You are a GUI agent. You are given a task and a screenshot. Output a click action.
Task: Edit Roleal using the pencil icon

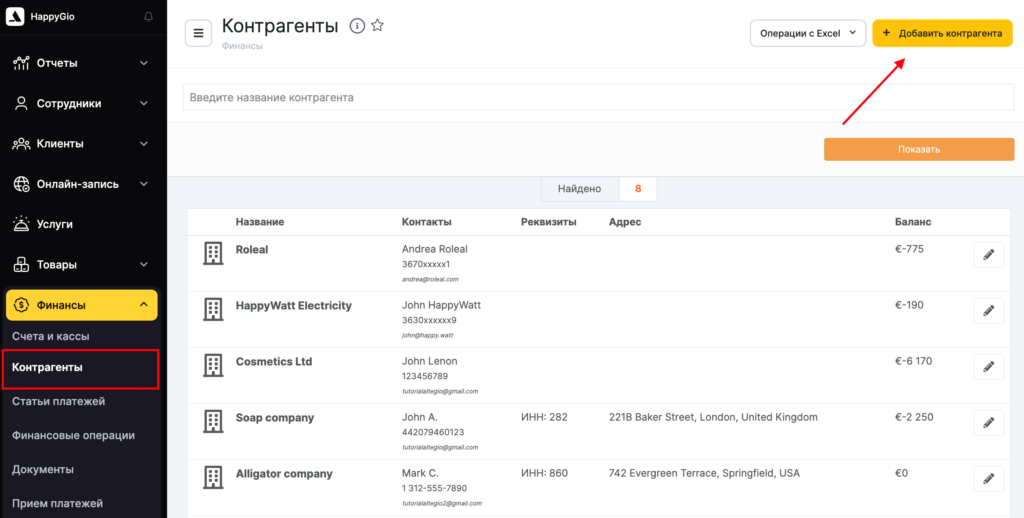point(988,255)
